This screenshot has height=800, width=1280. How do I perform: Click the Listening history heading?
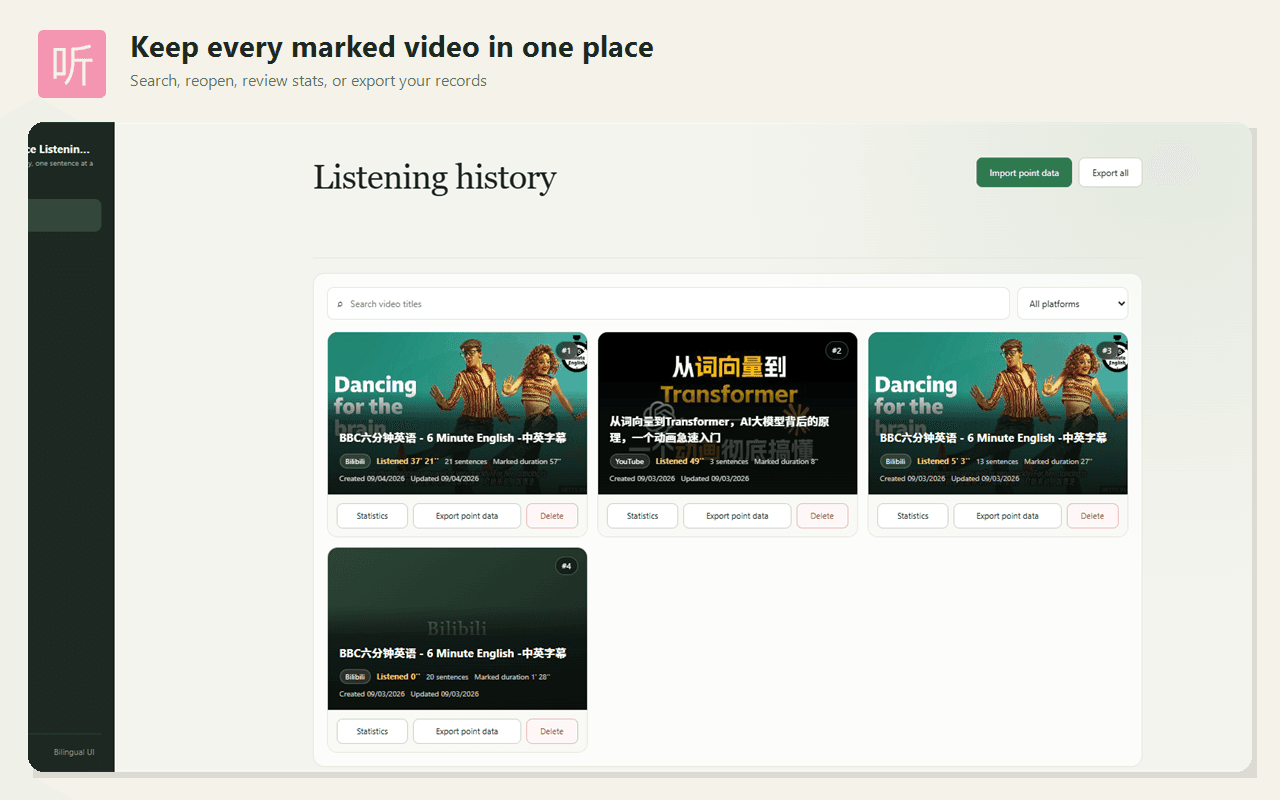tap(435, 177)
